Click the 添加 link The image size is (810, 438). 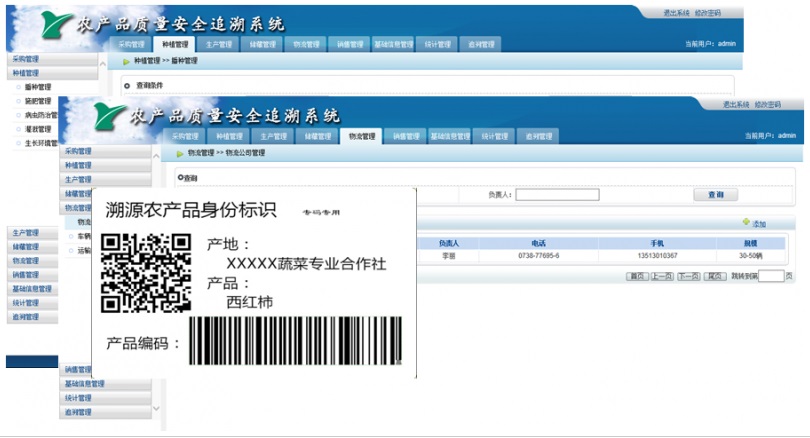click(759, 224)
